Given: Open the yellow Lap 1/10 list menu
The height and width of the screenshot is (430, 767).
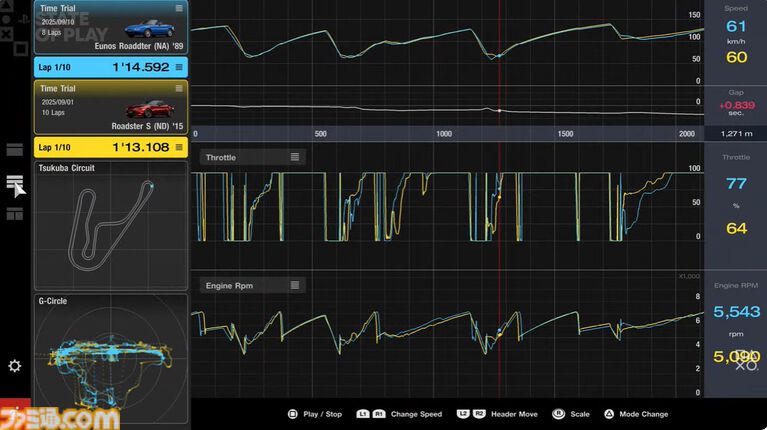Looking at the screenshot, I should (179, 147).
